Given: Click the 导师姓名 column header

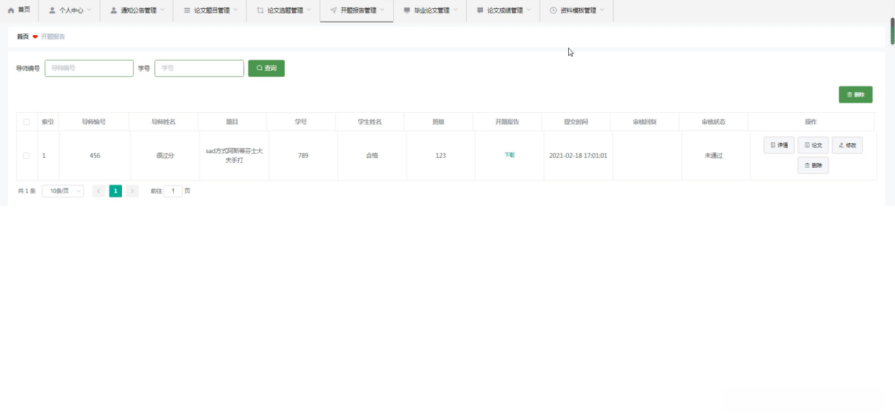Looking at the screenshot, I should [163, 122].
